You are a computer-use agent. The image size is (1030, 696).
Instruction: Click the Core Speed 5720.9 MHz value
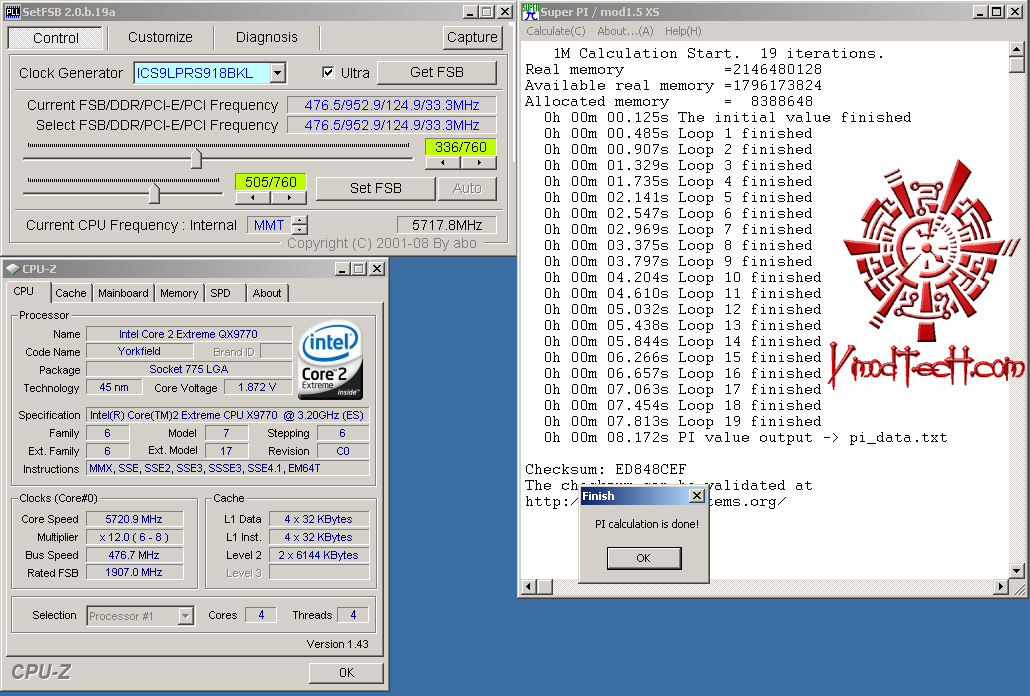pyautogui.click(x=134, y=519)
